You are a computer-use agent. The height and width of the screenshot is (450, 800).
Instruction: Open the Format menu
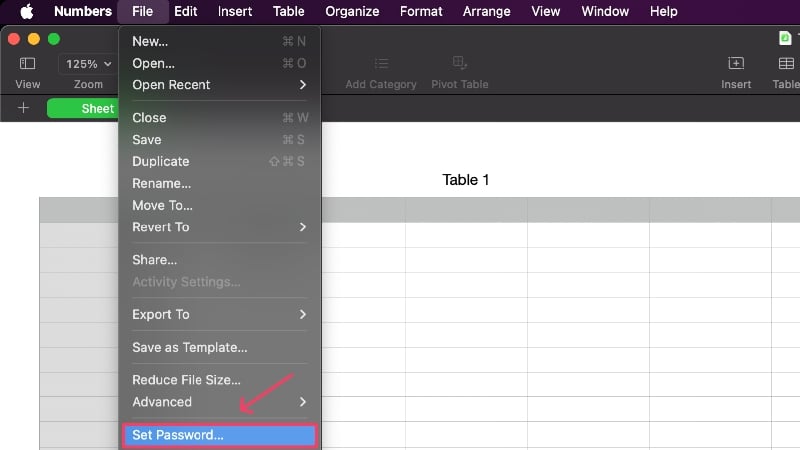pyautogui.click(x=421, y=11)
